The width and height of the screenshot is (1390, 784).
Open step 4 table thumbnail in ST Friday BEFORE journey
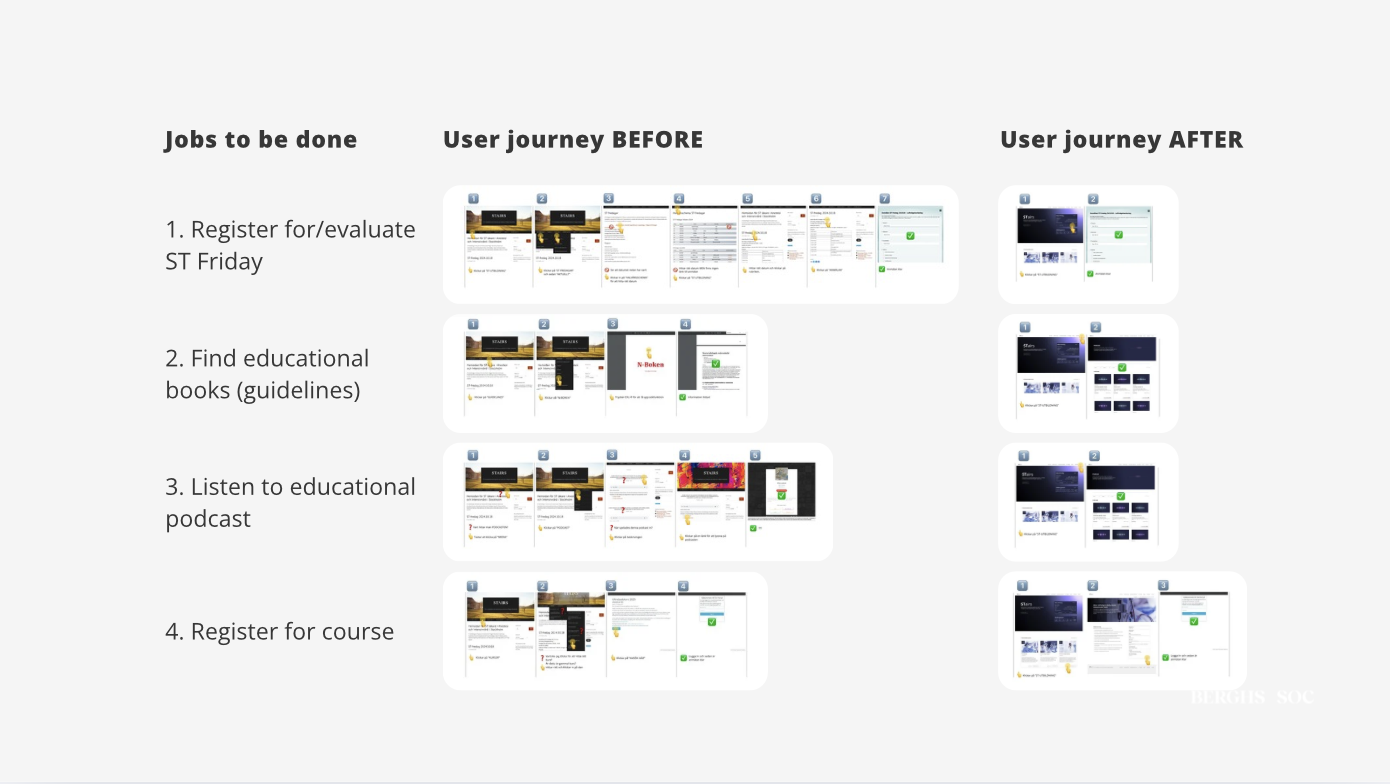click(x=704, y=233)
